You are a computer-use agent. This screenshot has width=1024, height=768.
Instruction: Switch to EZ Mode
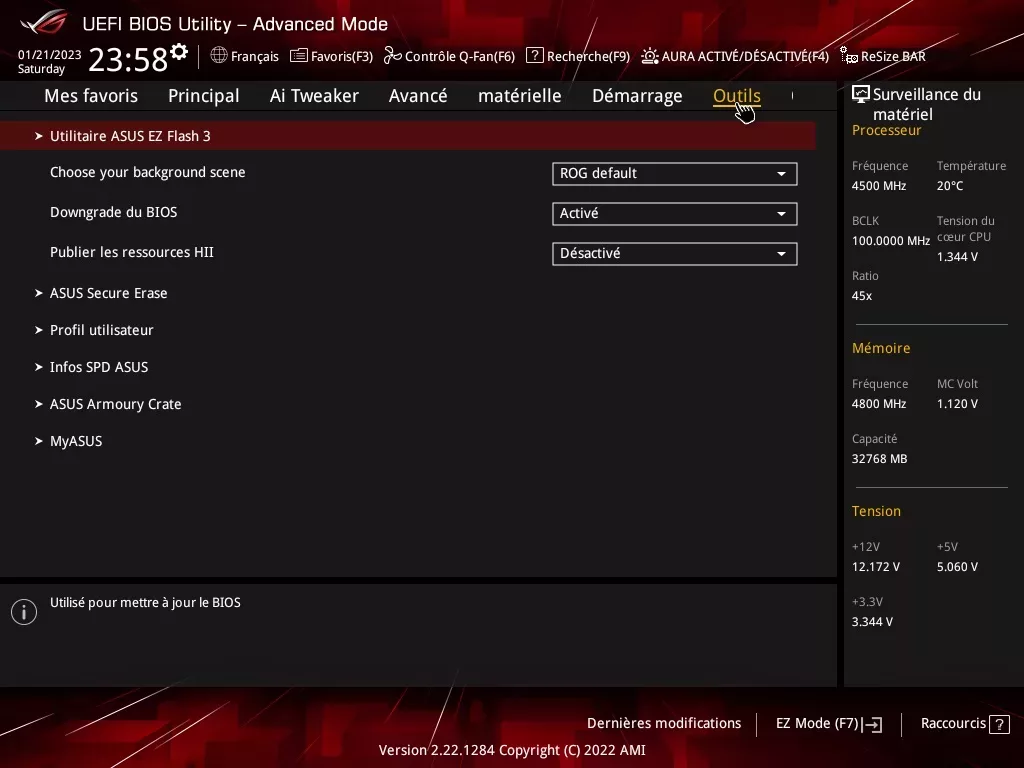[x=827, y=723]
